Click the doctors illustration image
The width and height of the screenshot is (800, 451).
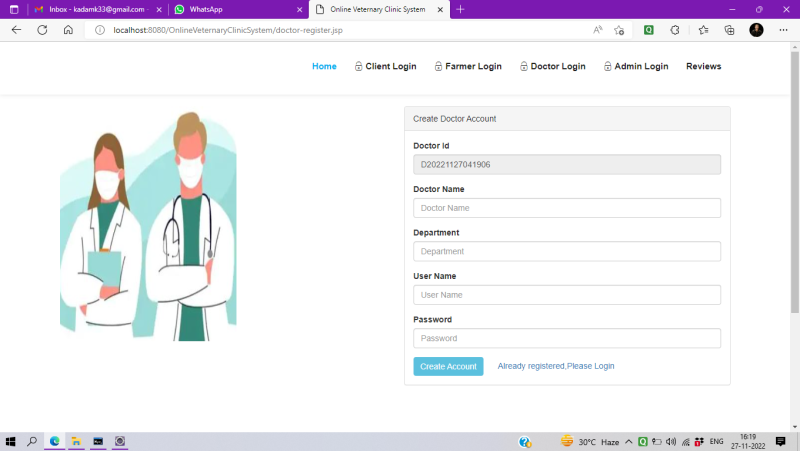tap(148, 226)
